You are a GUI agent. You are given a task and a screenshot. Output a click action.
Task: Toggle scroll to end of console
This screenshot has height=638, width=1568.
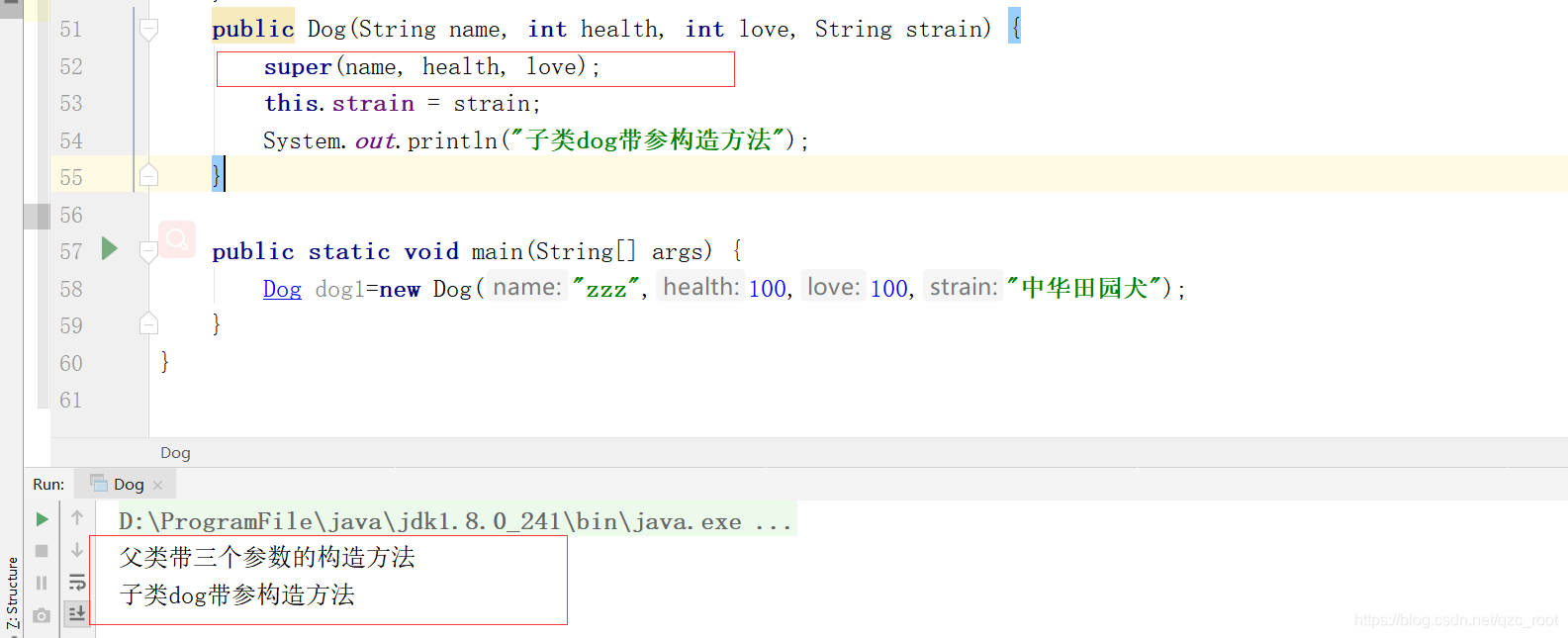77,614
